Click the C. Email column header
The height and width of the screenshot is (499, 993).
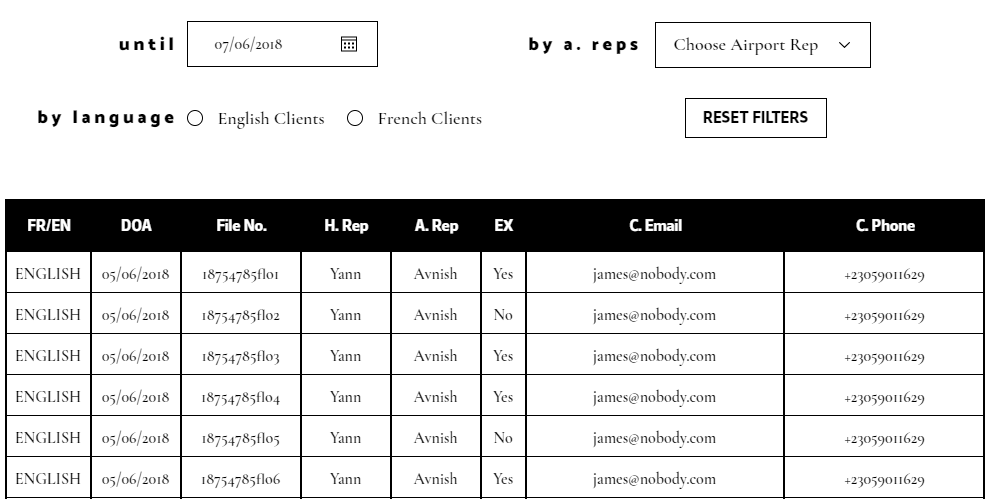click(655, 226)
